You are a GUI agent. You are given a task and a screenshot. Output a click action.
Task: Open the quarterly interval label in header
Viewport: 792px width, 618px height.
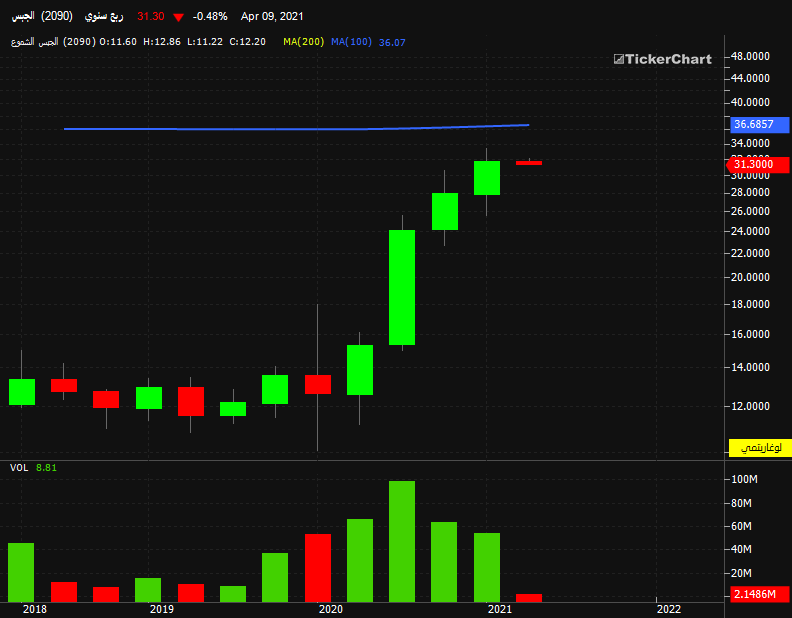104,16
